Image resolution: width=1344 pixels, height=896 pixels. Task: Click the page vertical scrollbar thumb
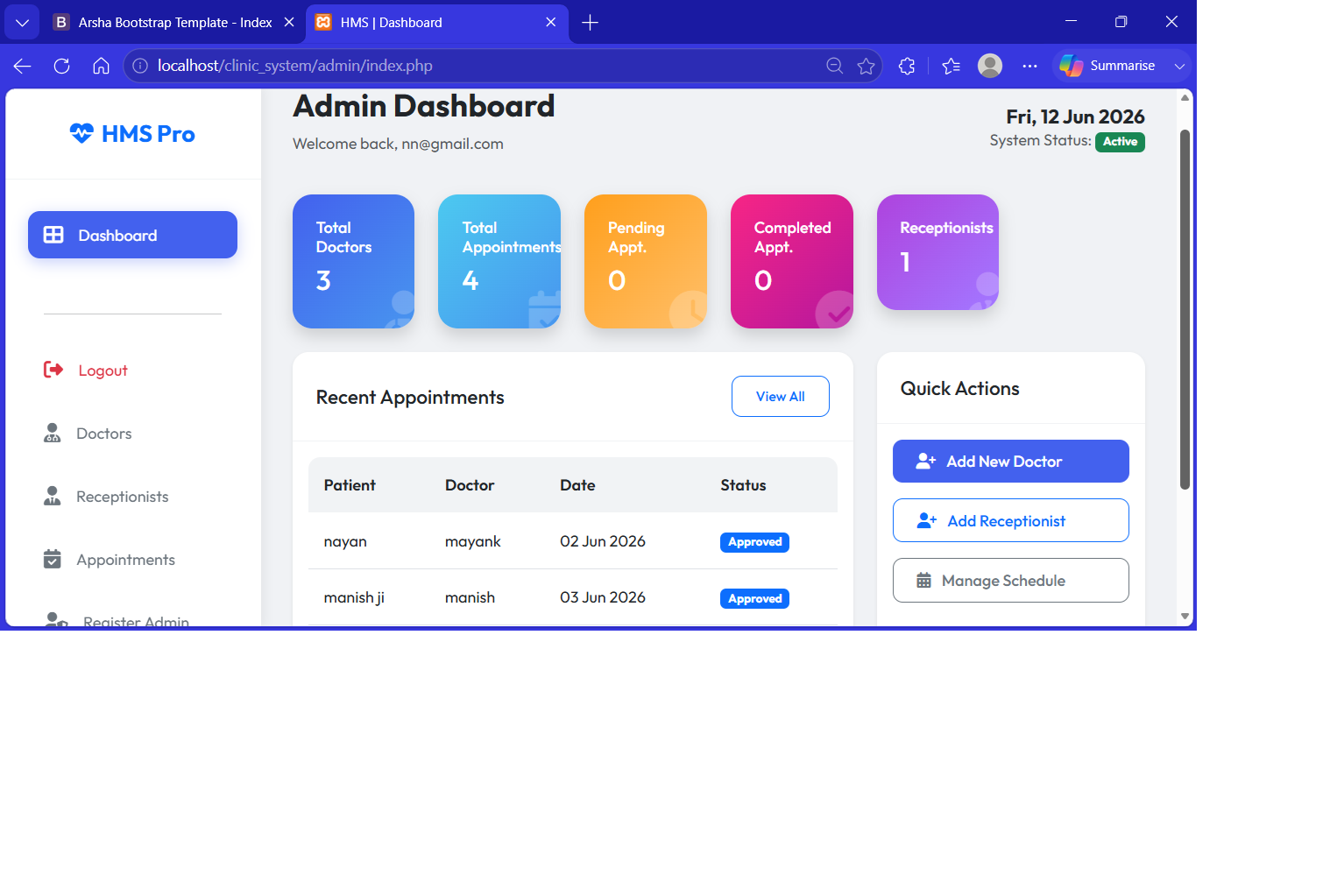[x=1185, y=309]
